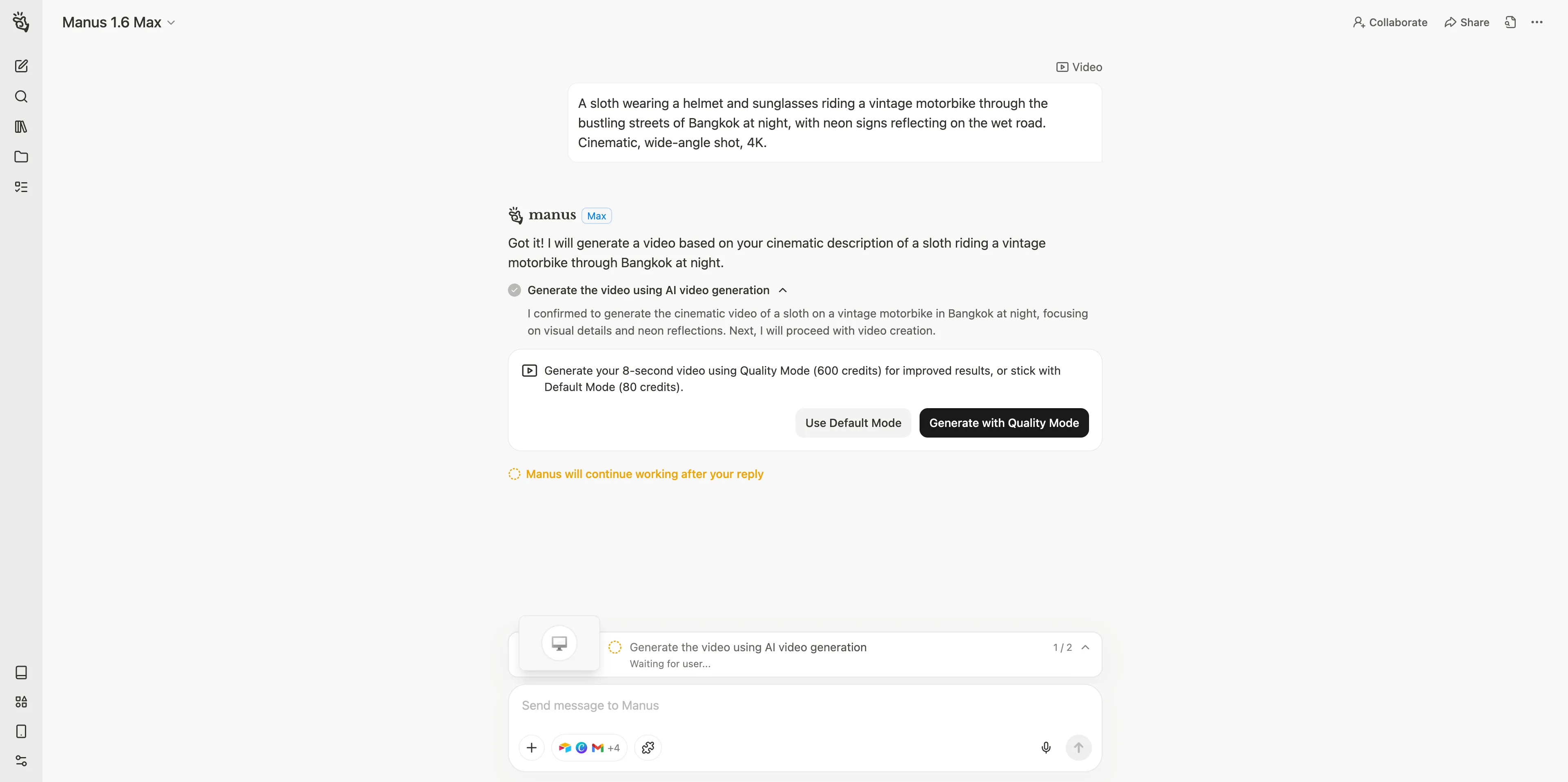Screen dimensions: 1568x782
Task: Open the puzzle-piece integrations icon
Action: (x=648, y=747)
